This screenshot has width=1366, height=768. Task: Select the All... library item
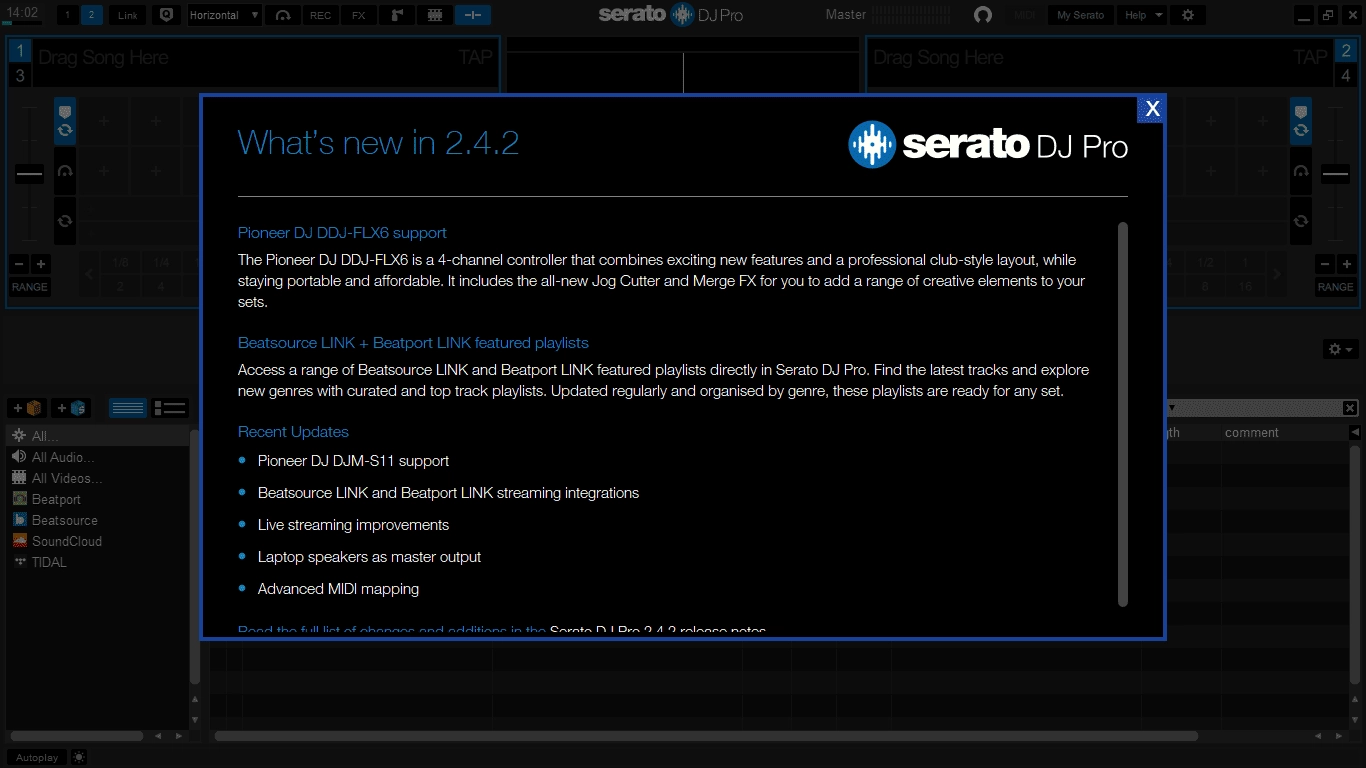(x=97, y=436)
